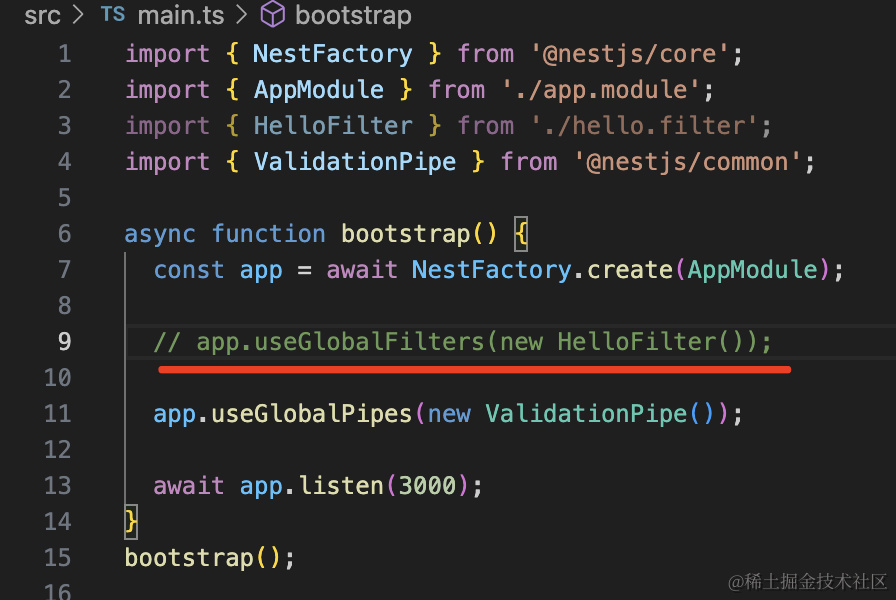
Task: Click breadcrumb chevron after src
Action: tap(79, 16)
